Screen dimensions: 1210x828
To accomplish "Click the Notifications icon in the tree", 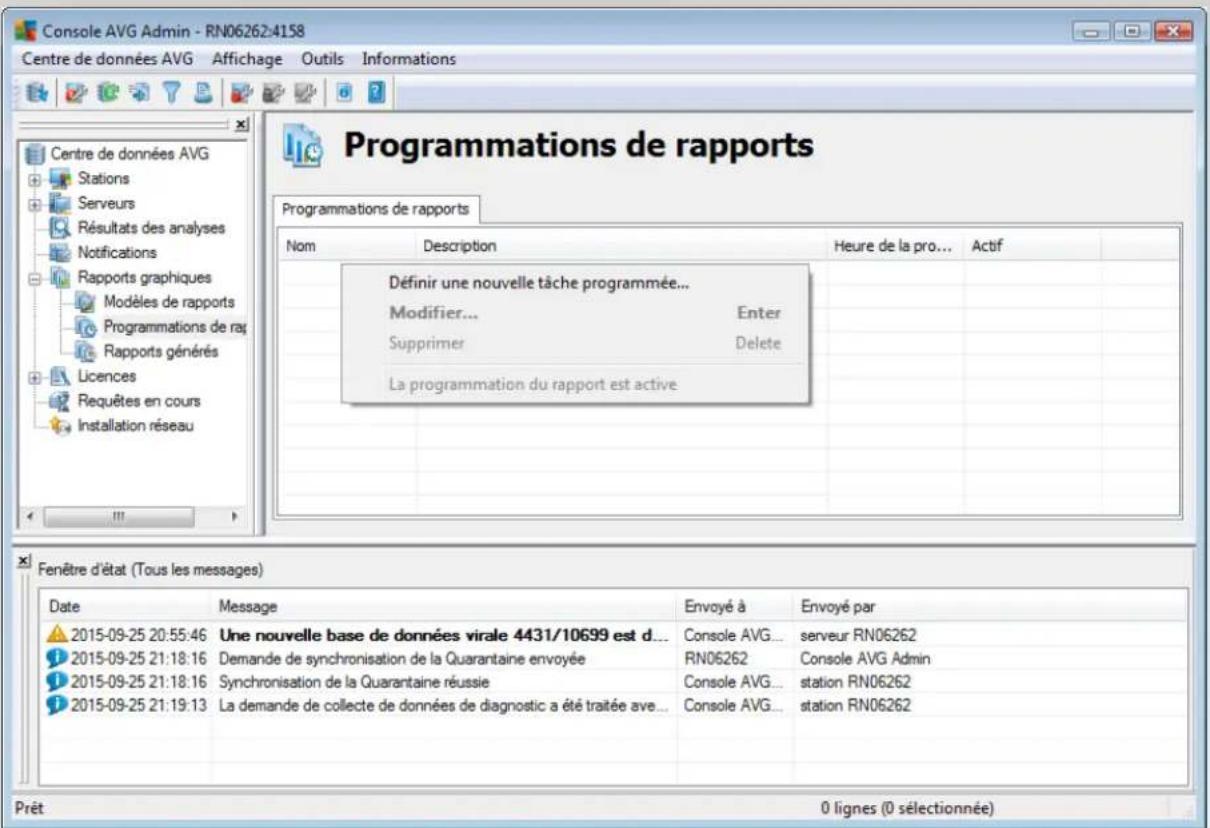I will pos(62,253).
